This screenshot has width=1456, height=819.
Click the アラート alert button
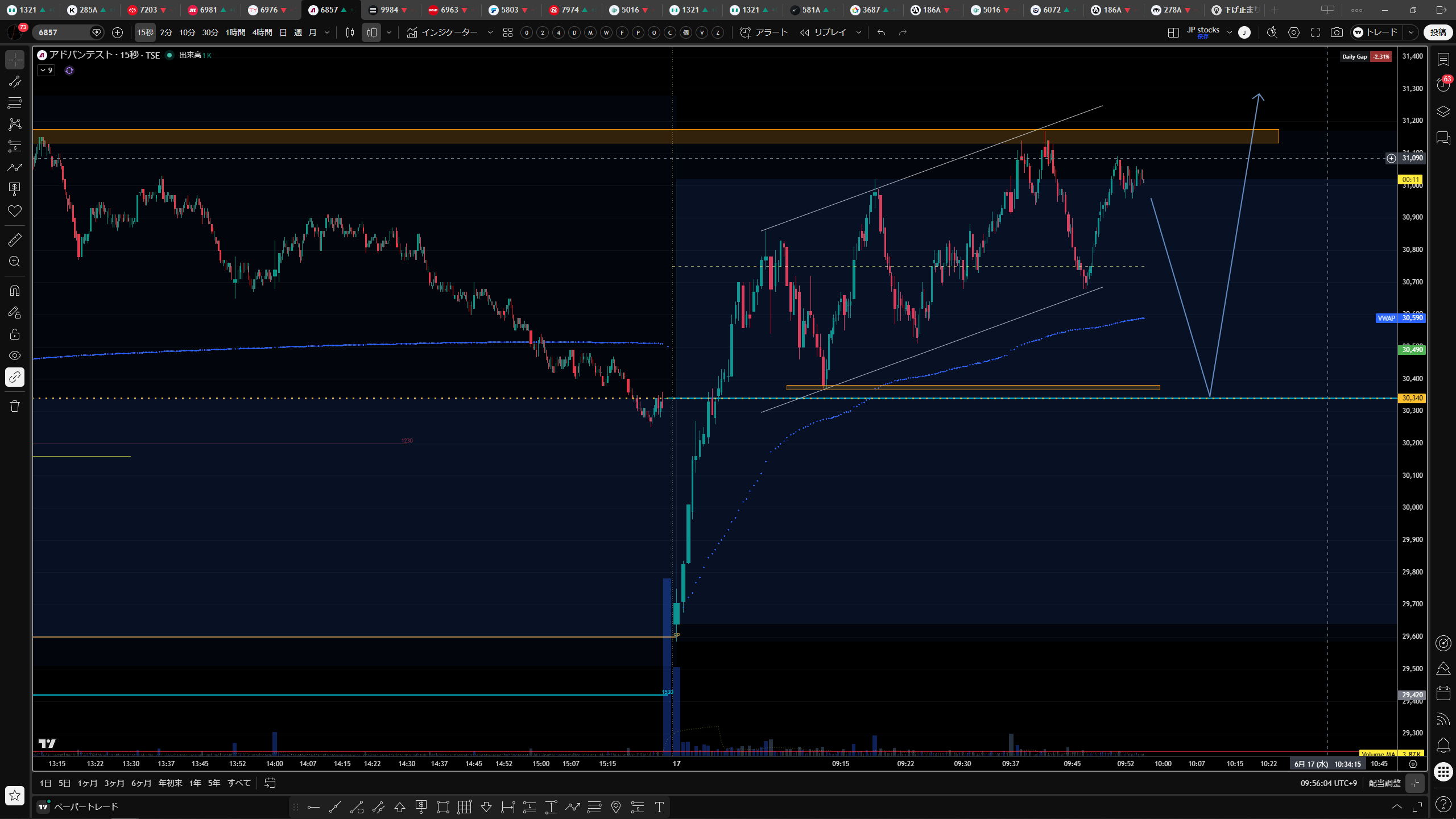coord(764,33)
